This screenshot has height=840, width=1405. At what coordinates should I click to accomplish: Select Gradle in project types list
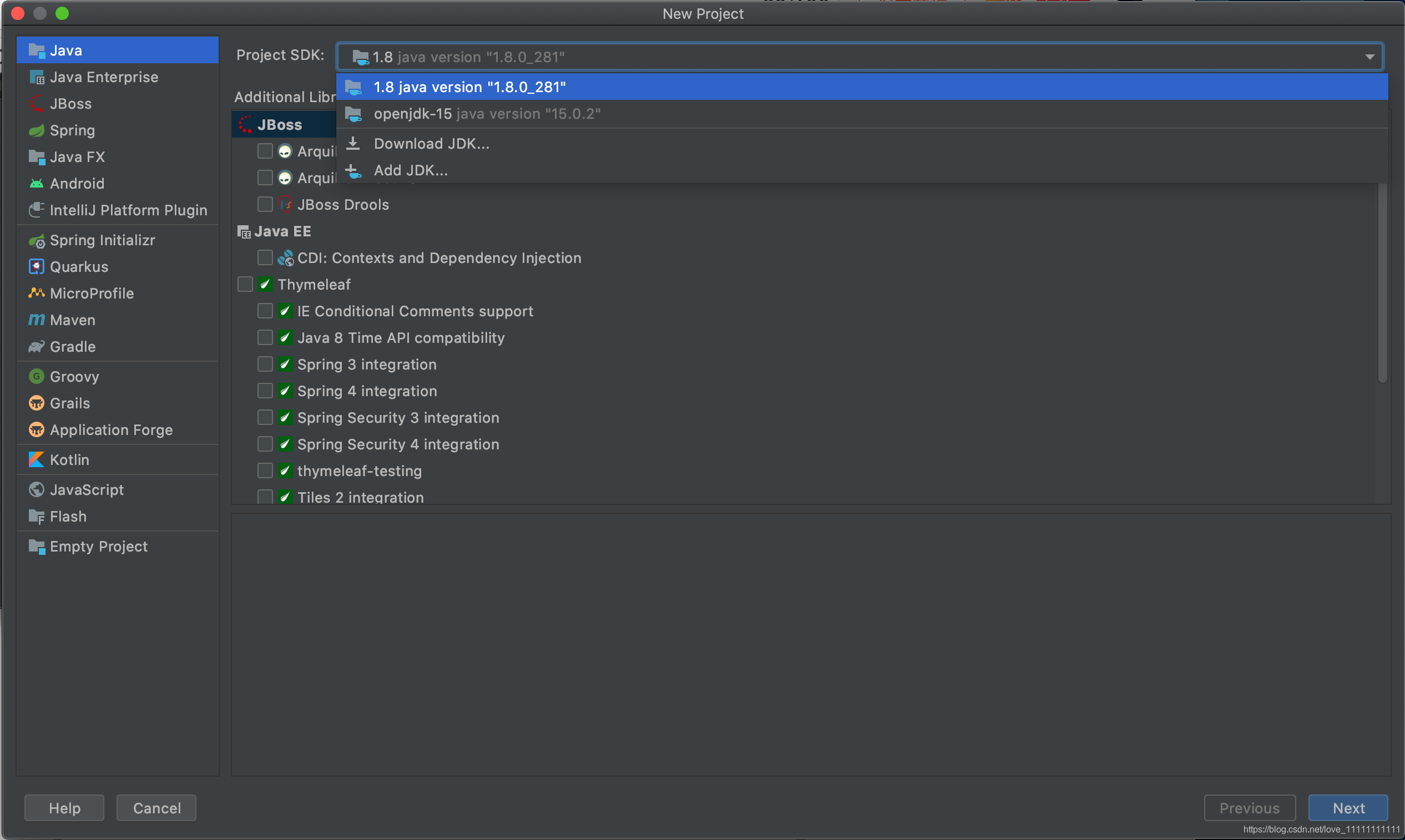(x=118, y=346)
